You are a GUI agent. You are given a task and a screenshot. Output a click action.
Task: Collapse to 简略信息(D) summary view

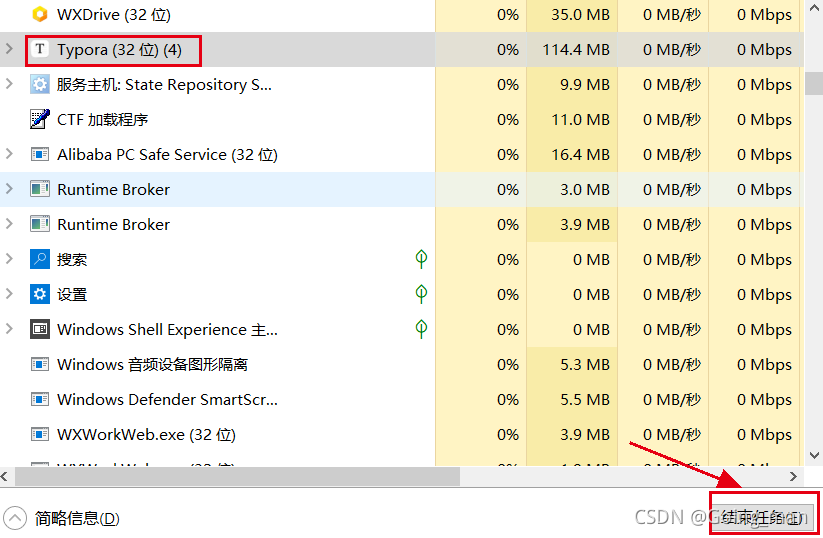(62, 519)
